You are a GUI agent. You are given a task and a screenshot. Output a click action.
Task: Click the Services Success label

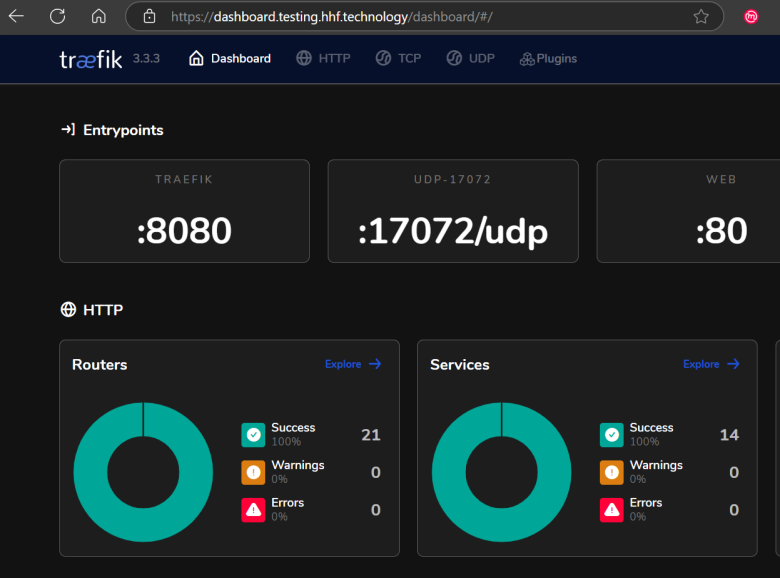[x=651, y=428]
